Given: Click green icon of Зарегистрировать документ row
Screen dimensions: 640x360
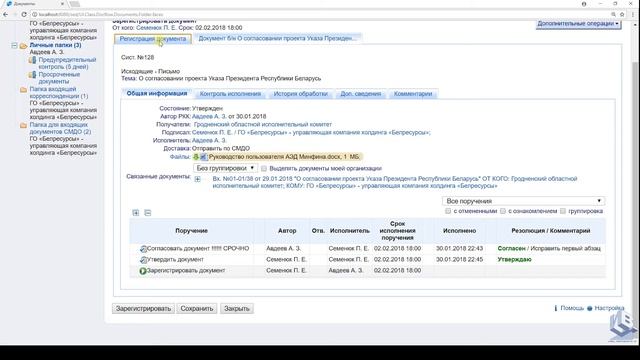Looking at the screenshot, I should click(x=143, y=271).
